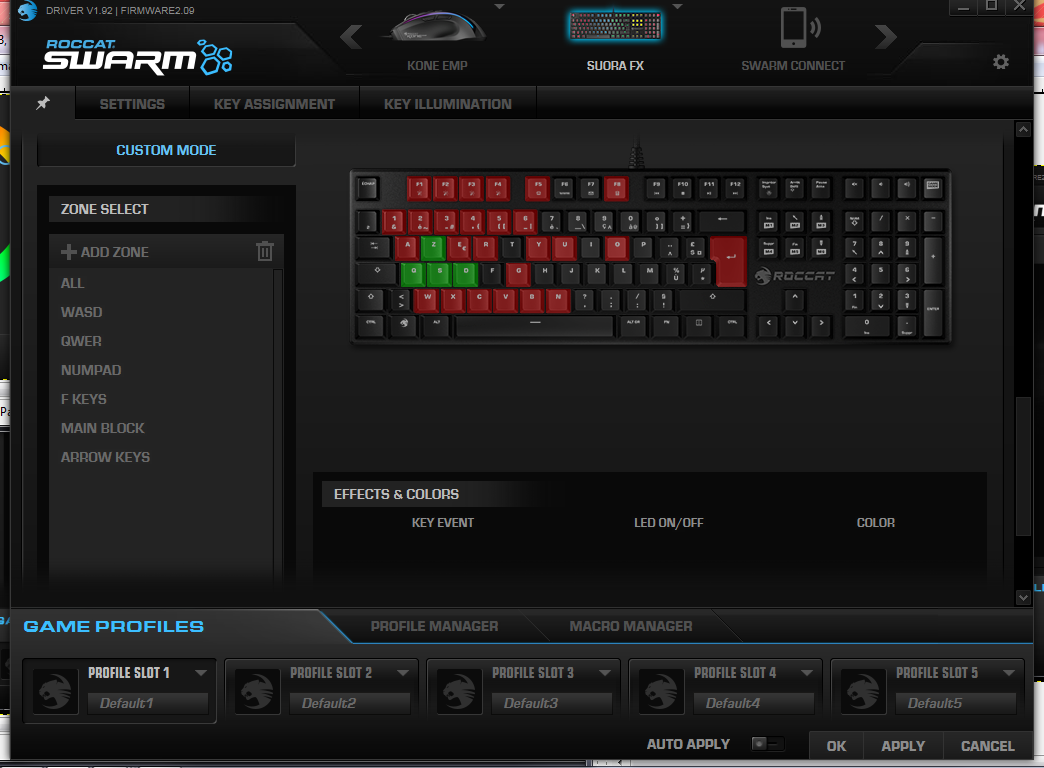Viewport: 1044px width, 768px height.
Task: Click the scroll down arrow of main panel
Action: (1023, 597)
